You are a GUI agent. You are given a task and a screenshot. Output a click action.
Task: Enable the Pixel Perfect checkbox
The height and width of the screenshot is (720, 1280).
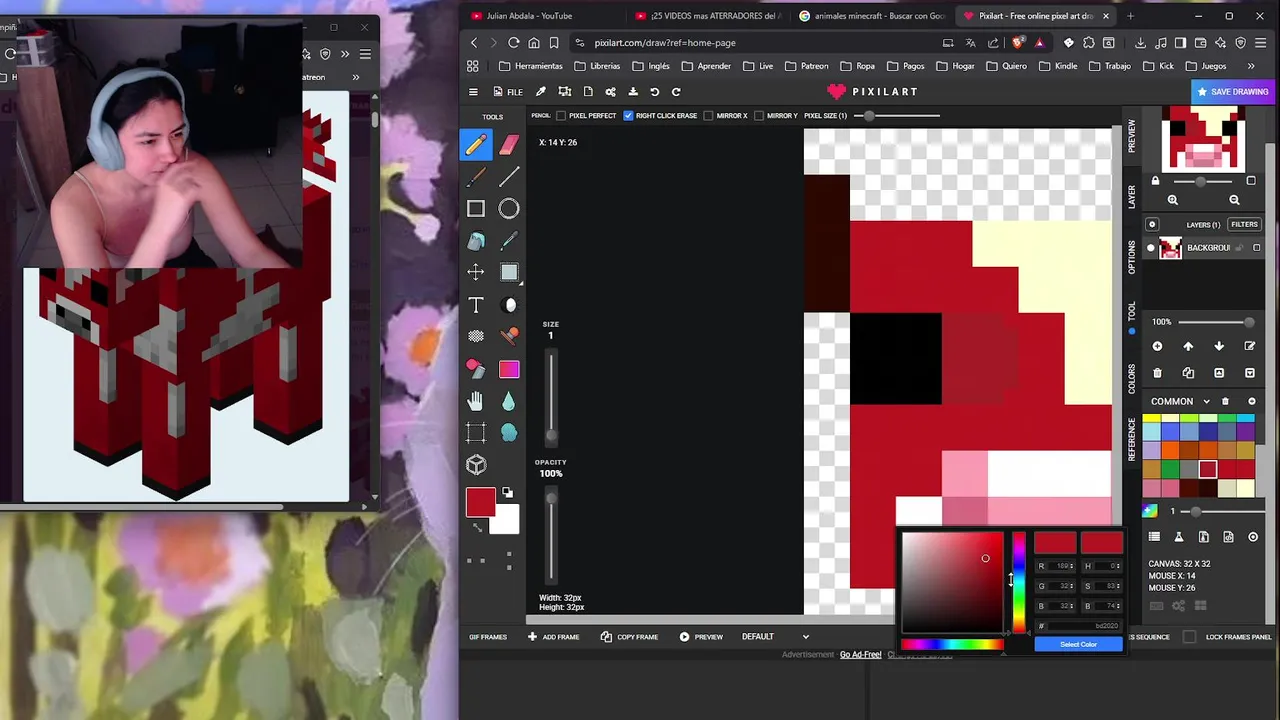point(561,116)
